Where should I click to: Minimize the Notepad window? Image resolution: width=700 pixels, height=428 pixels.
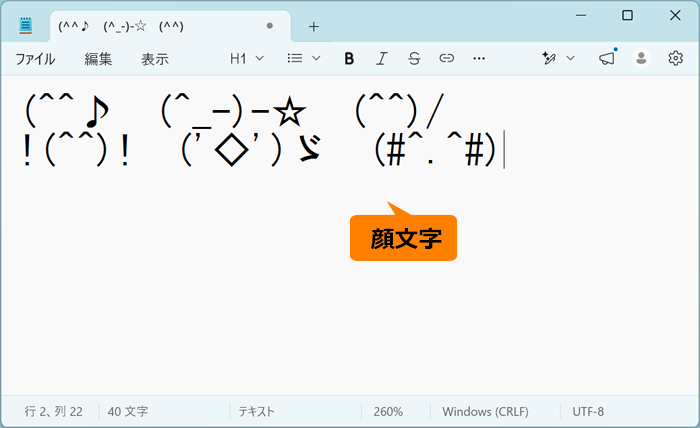coord(581,16)
